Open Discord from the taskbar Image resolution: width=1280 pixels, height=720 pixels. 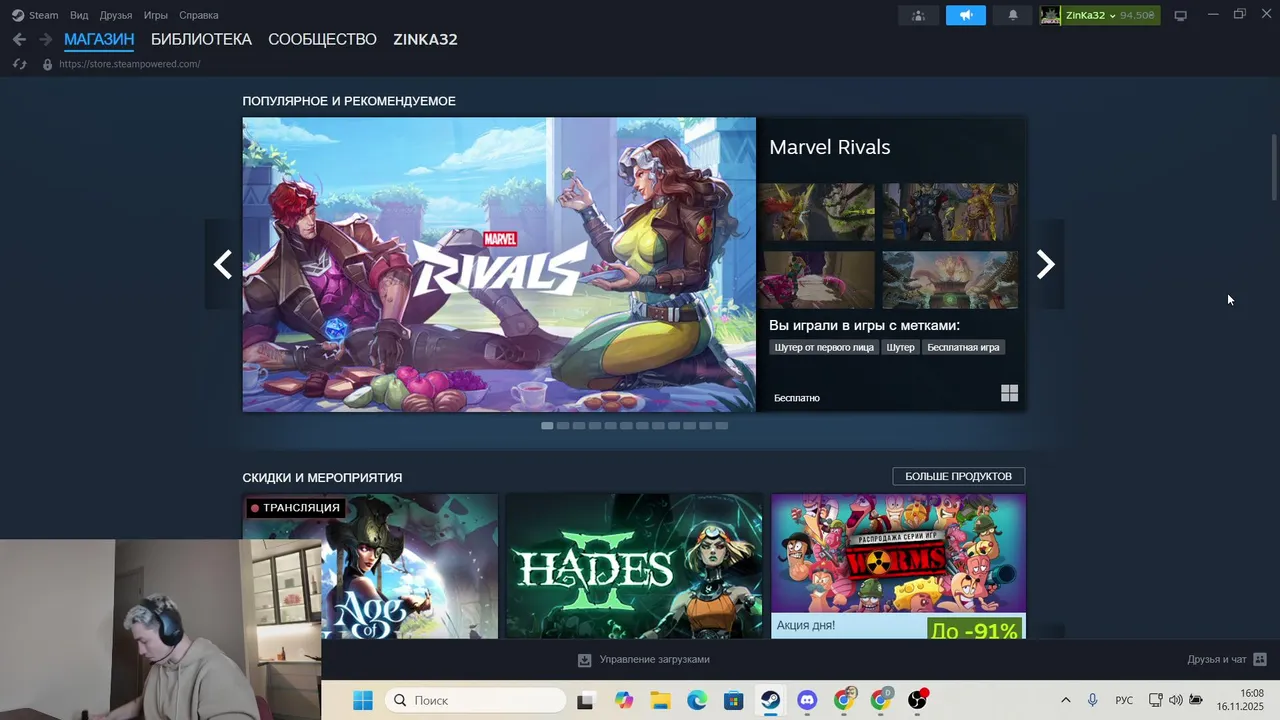807,700
